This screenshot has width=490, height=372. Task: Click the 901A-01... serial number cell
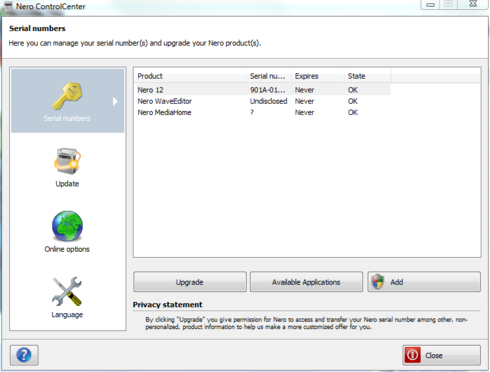tap(268, 90)
